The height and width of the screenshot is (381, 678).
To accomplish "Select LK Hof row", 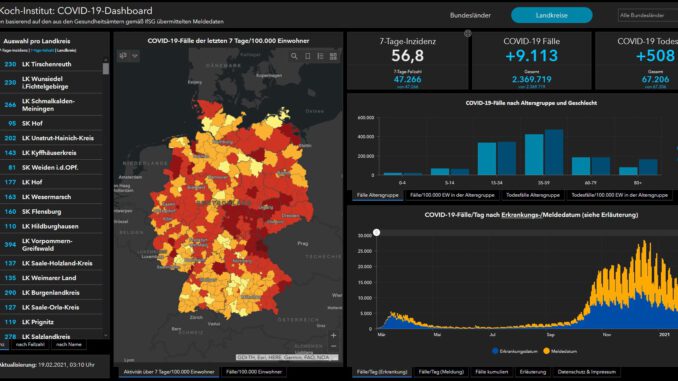I will [x=51, y=182].
